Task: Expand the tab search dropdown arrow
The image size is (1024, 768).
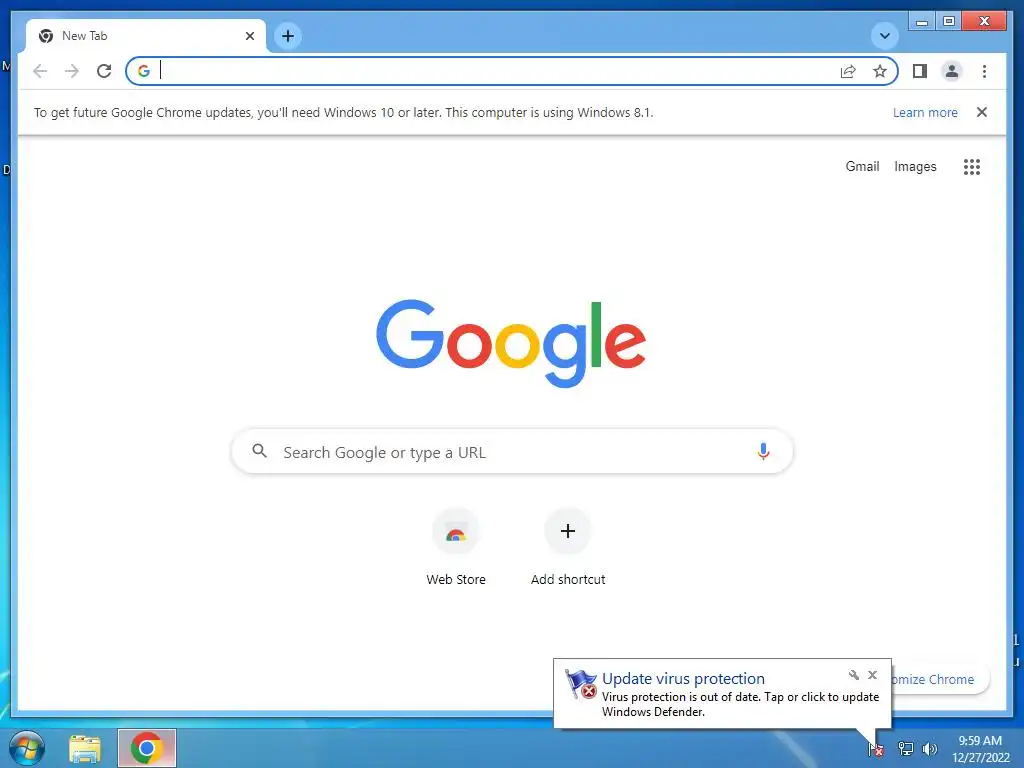Action: coord(884,36)
